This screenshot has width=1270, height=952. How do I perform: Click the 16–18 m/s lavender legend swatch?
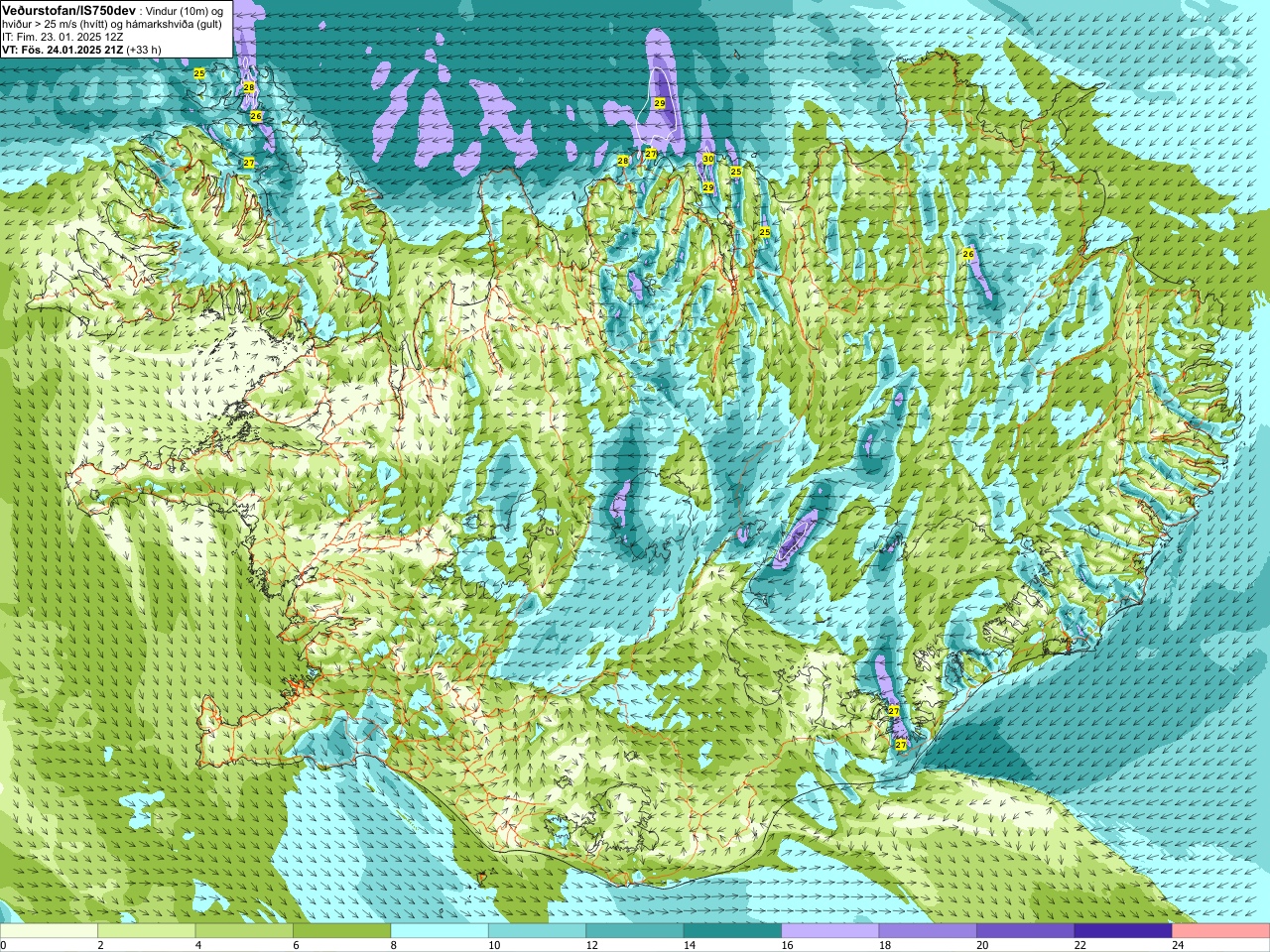point(830,931)
